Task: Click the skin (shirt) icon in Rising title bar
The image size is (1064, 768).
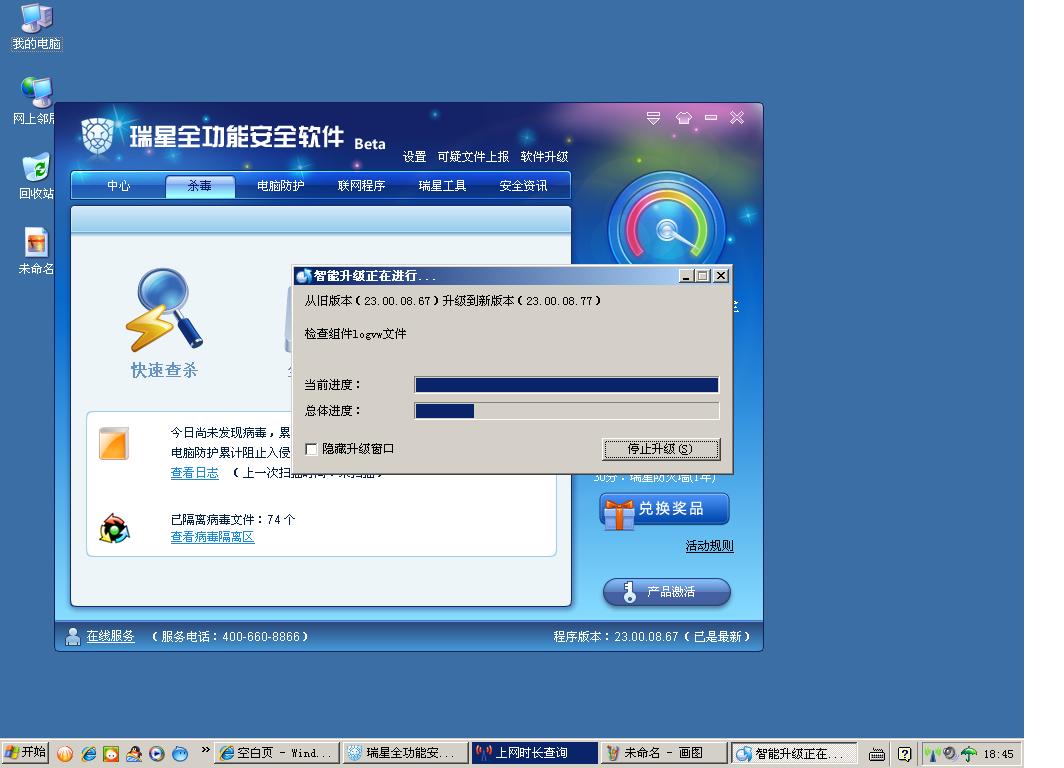Action: tap(683, 118)
